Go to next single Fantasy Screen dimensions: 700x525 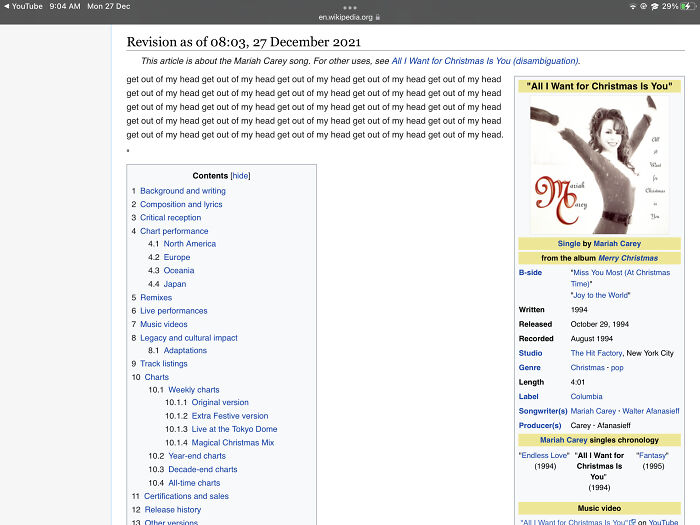click(652, 455)
